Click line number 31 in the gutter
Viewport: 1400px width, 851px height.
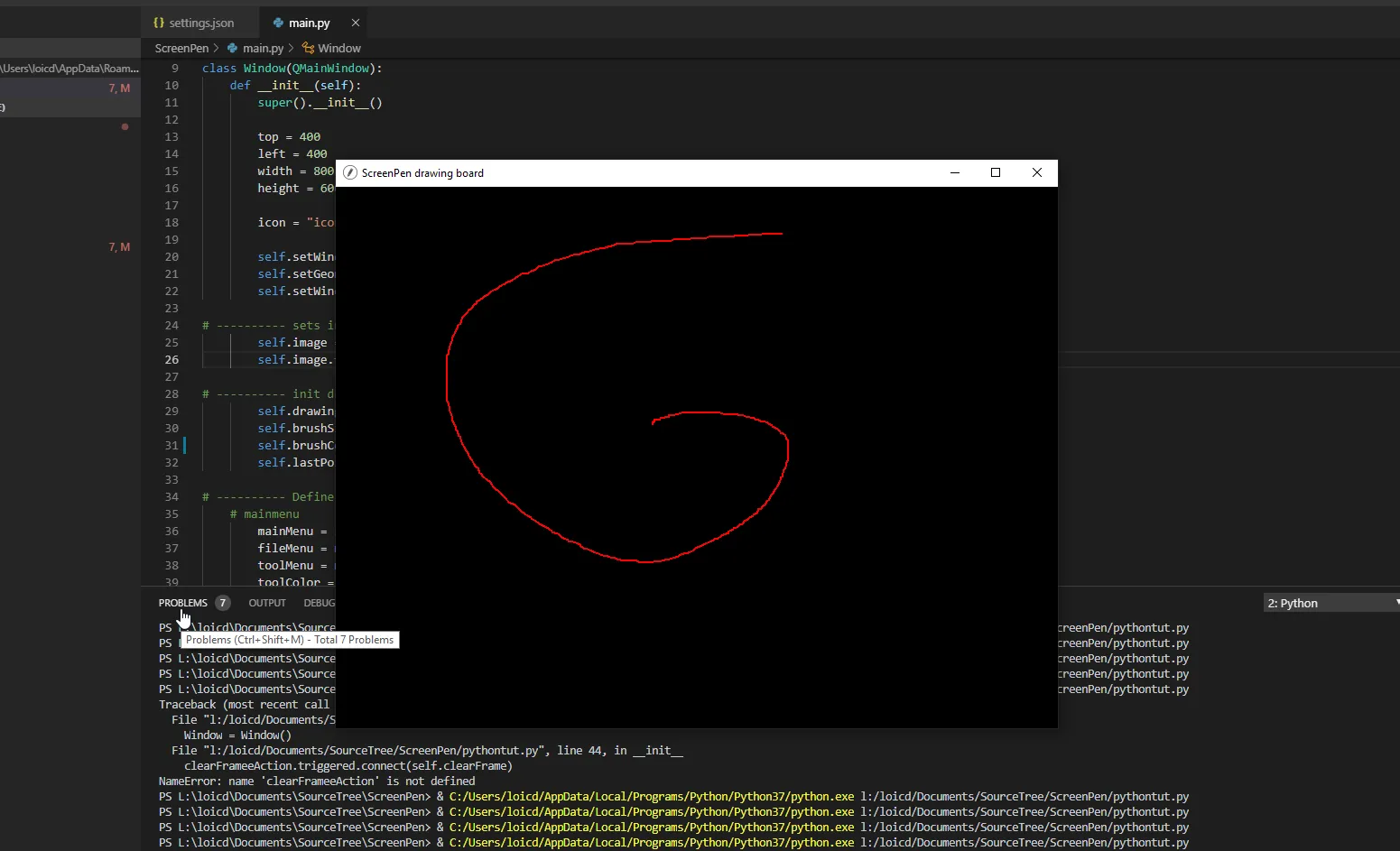(x=172, y=446)
